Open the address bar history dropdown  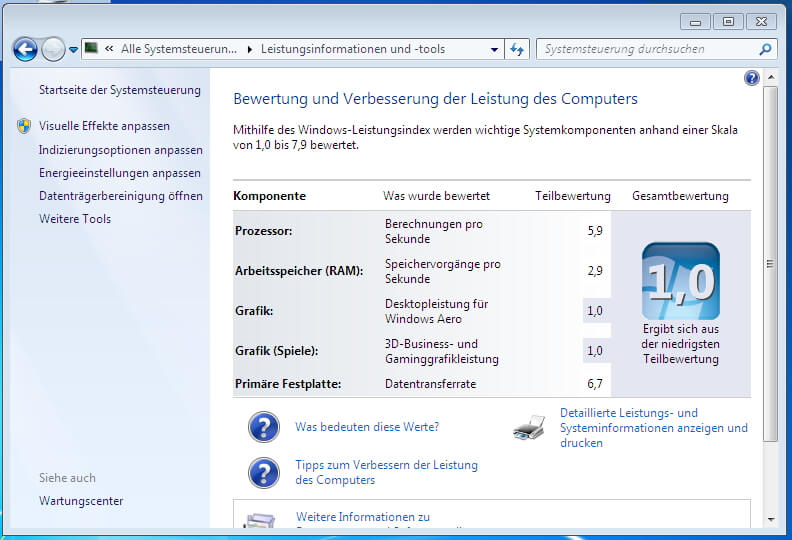(x=494, y=50)
